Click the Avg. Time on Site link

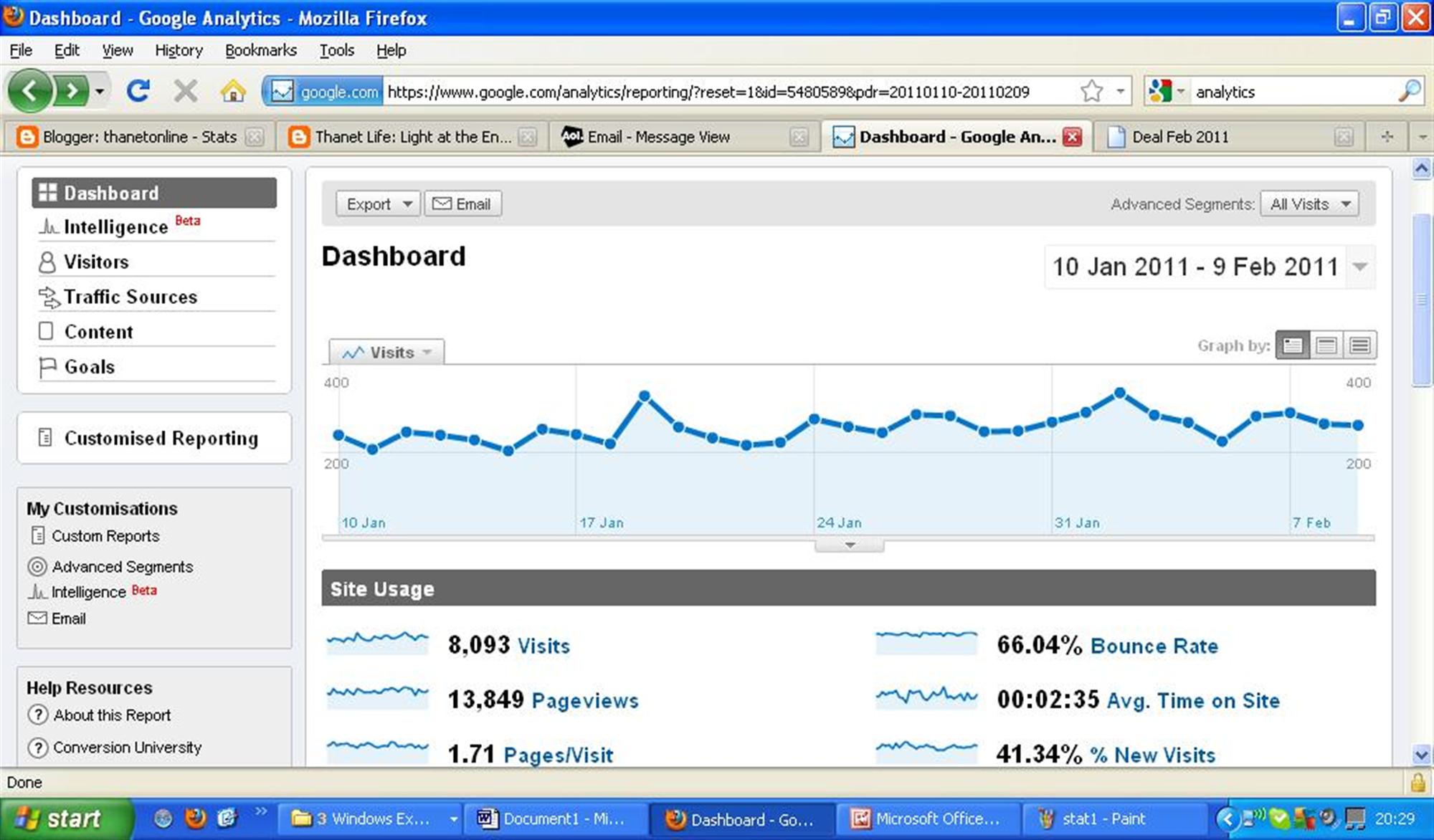pos(1193,700)
